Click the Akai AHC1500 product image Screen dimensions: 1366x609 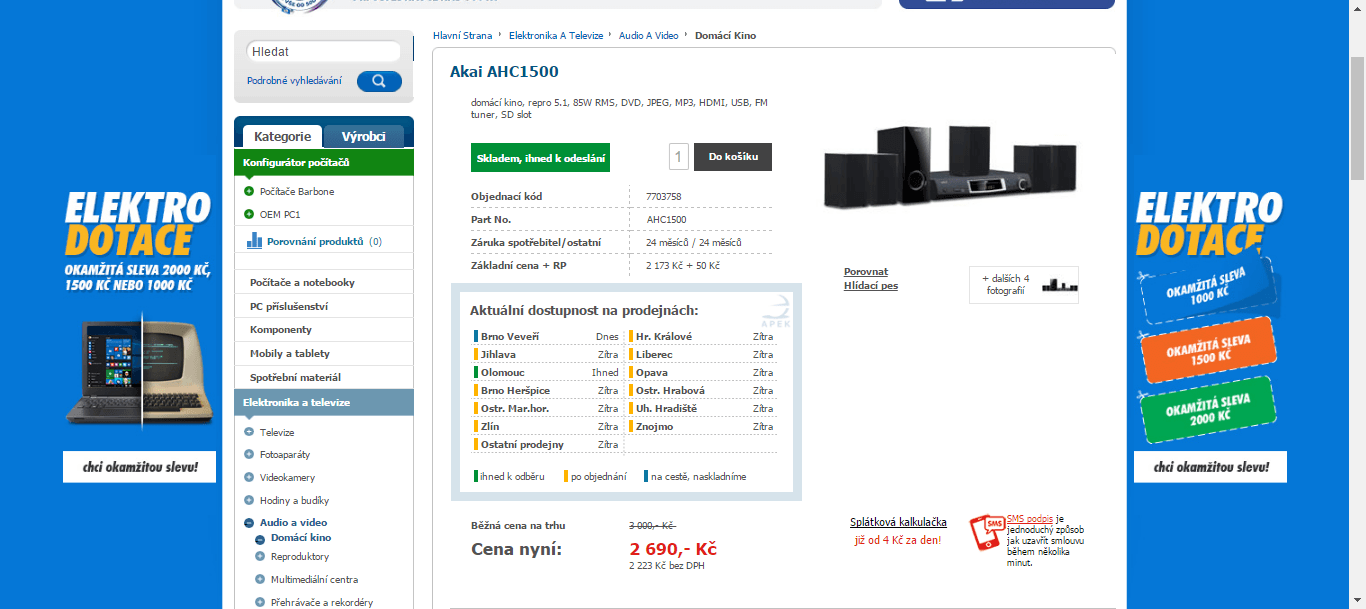[x=950, y=167]
